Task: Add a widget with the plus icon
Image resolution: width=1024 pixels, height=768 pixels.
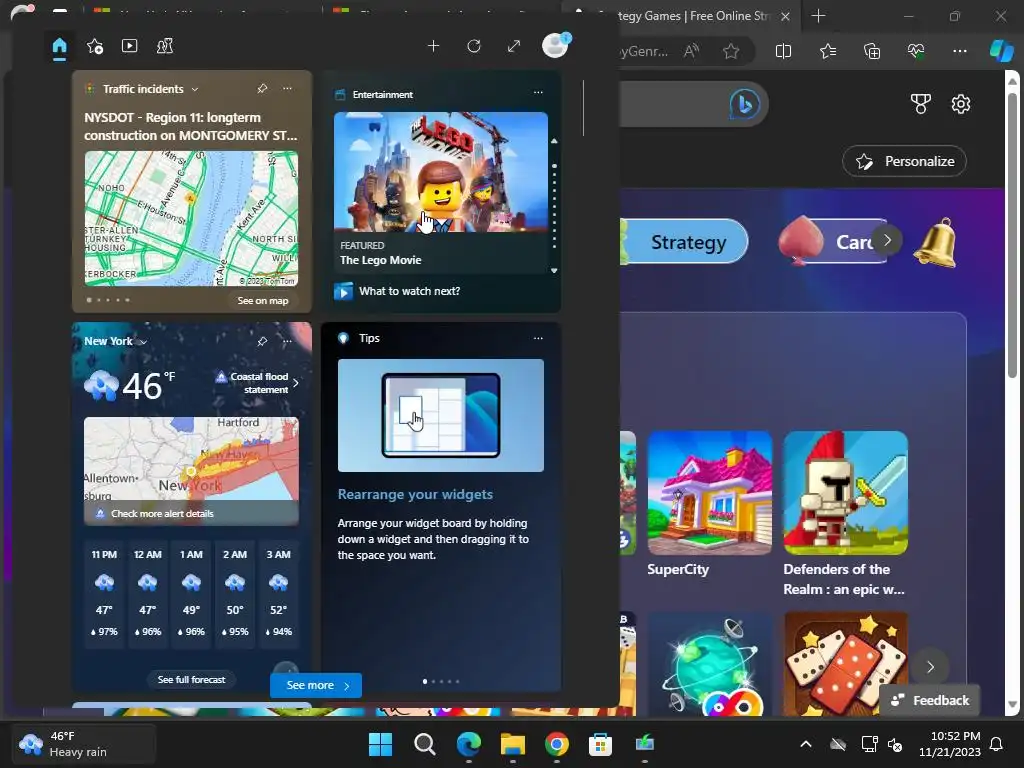Action: click(x=433, y=46)
